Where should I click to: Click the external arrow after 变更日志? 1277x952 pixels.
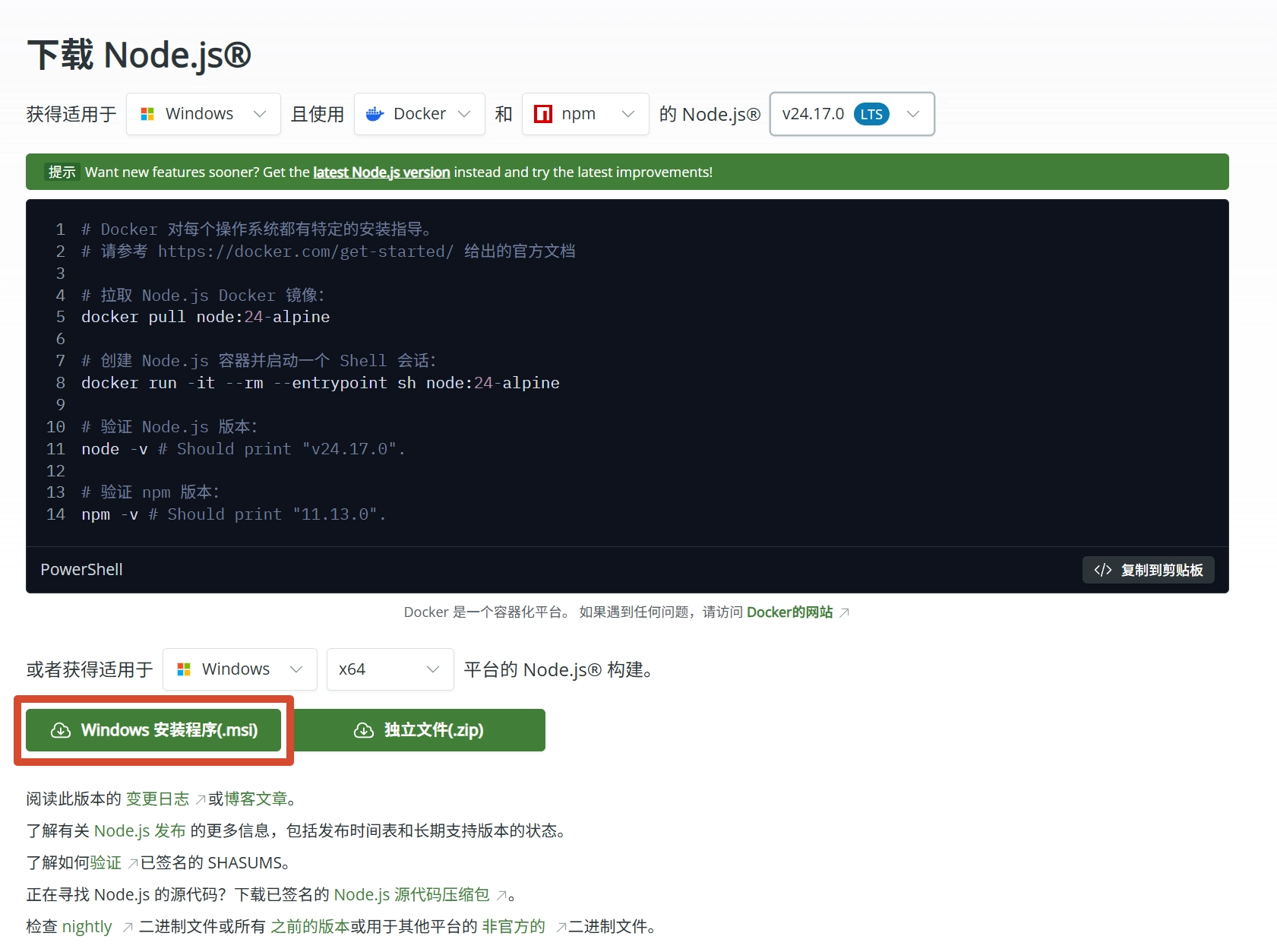201,799
